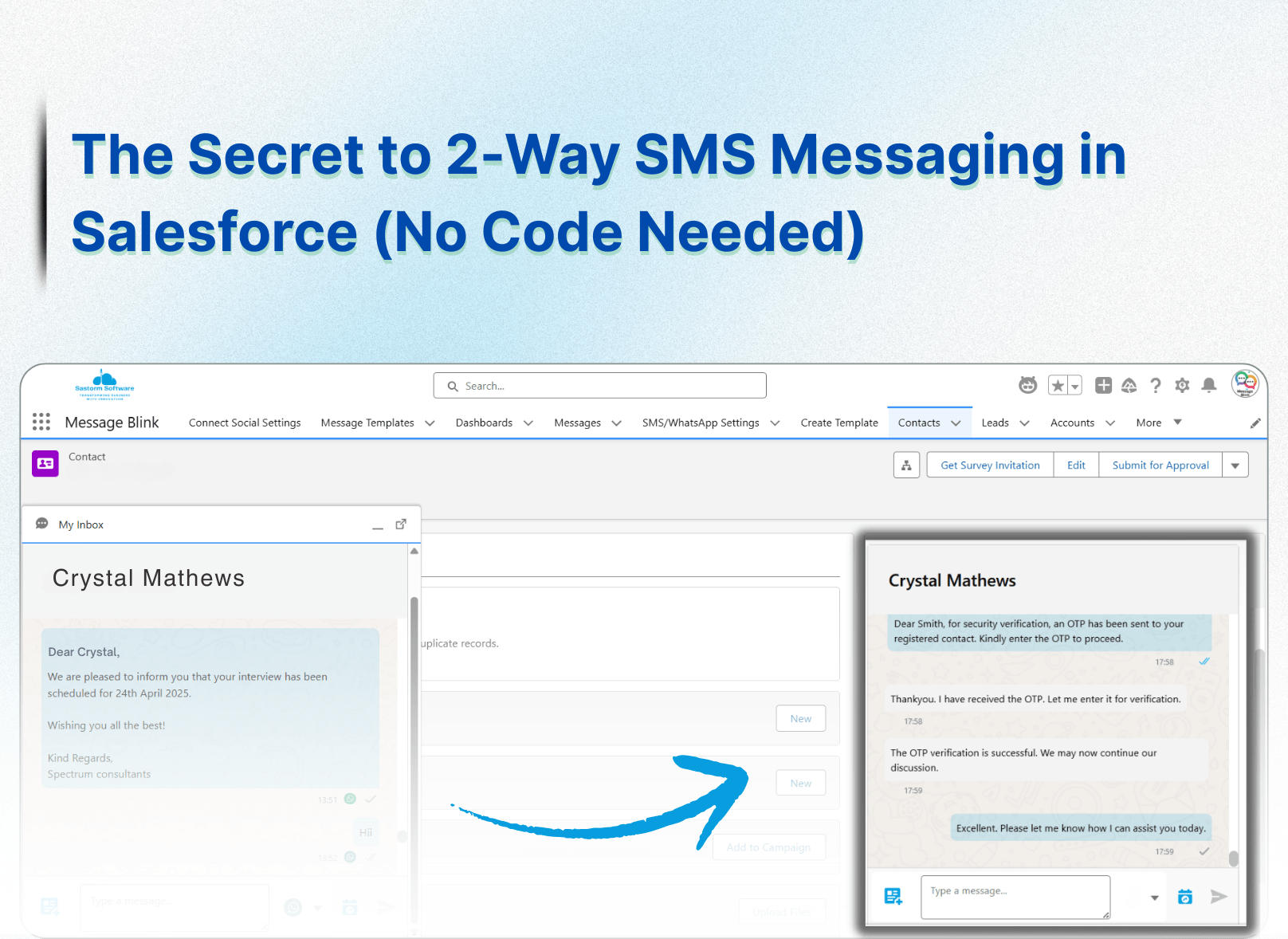
Task: Expand the Contacts tab chevron
Action: pyautogui.click(x=956, y=423)
